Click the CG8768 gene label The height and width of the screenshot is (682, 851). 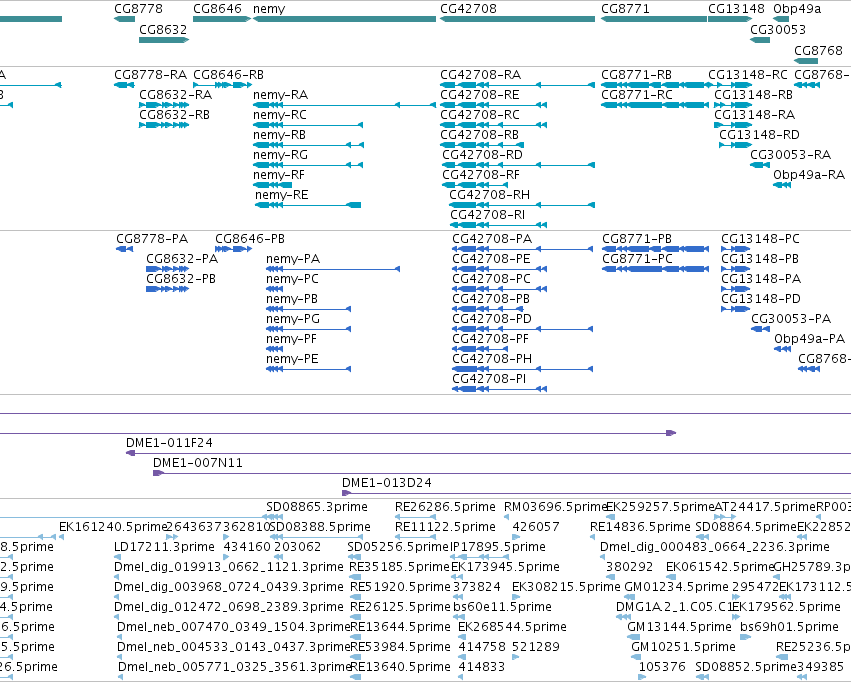coord(818,50)
